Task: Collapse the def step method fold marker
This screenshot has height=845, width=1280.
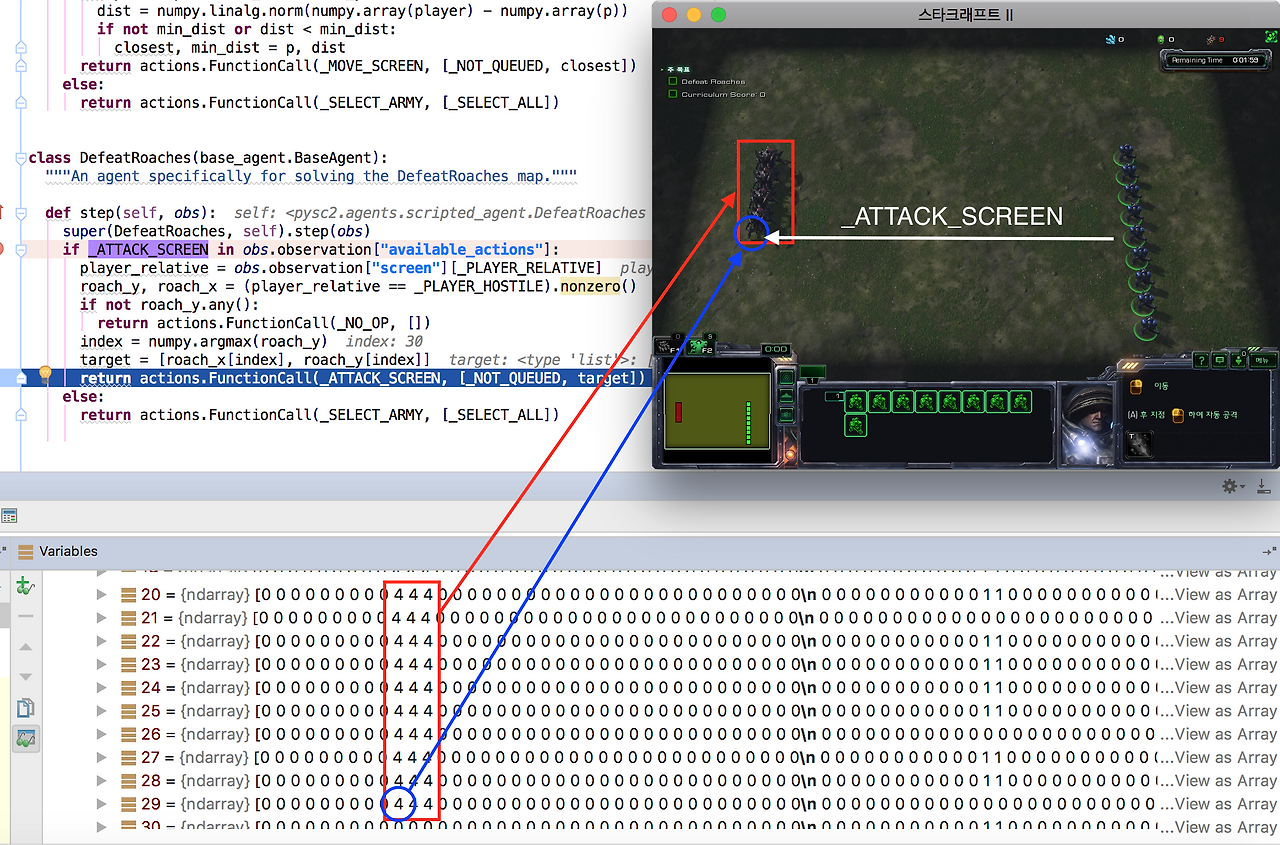Action: click(21, 213)
